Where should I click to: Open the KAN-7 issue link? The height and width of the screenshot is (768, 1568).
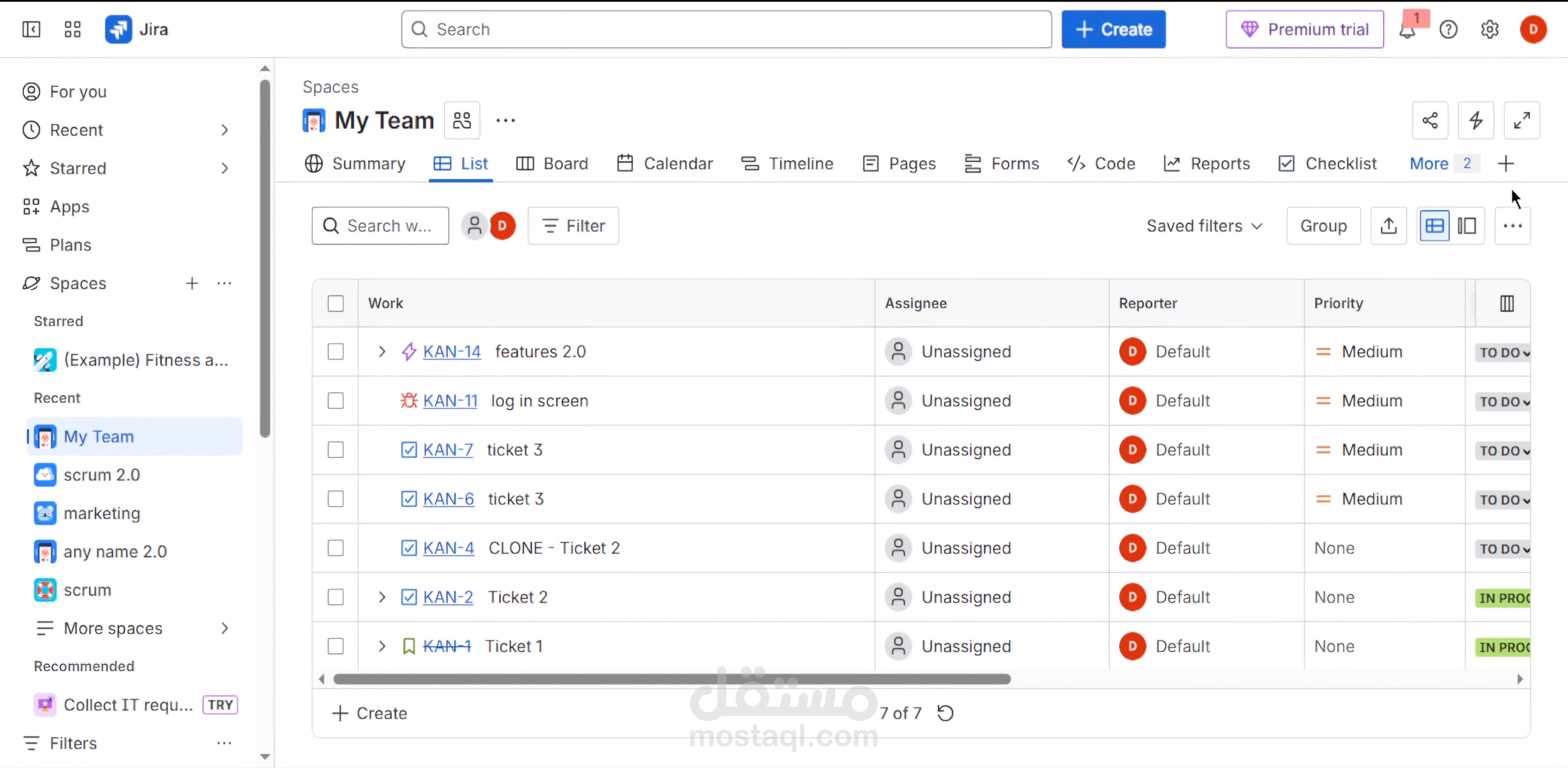pos(447,450)
